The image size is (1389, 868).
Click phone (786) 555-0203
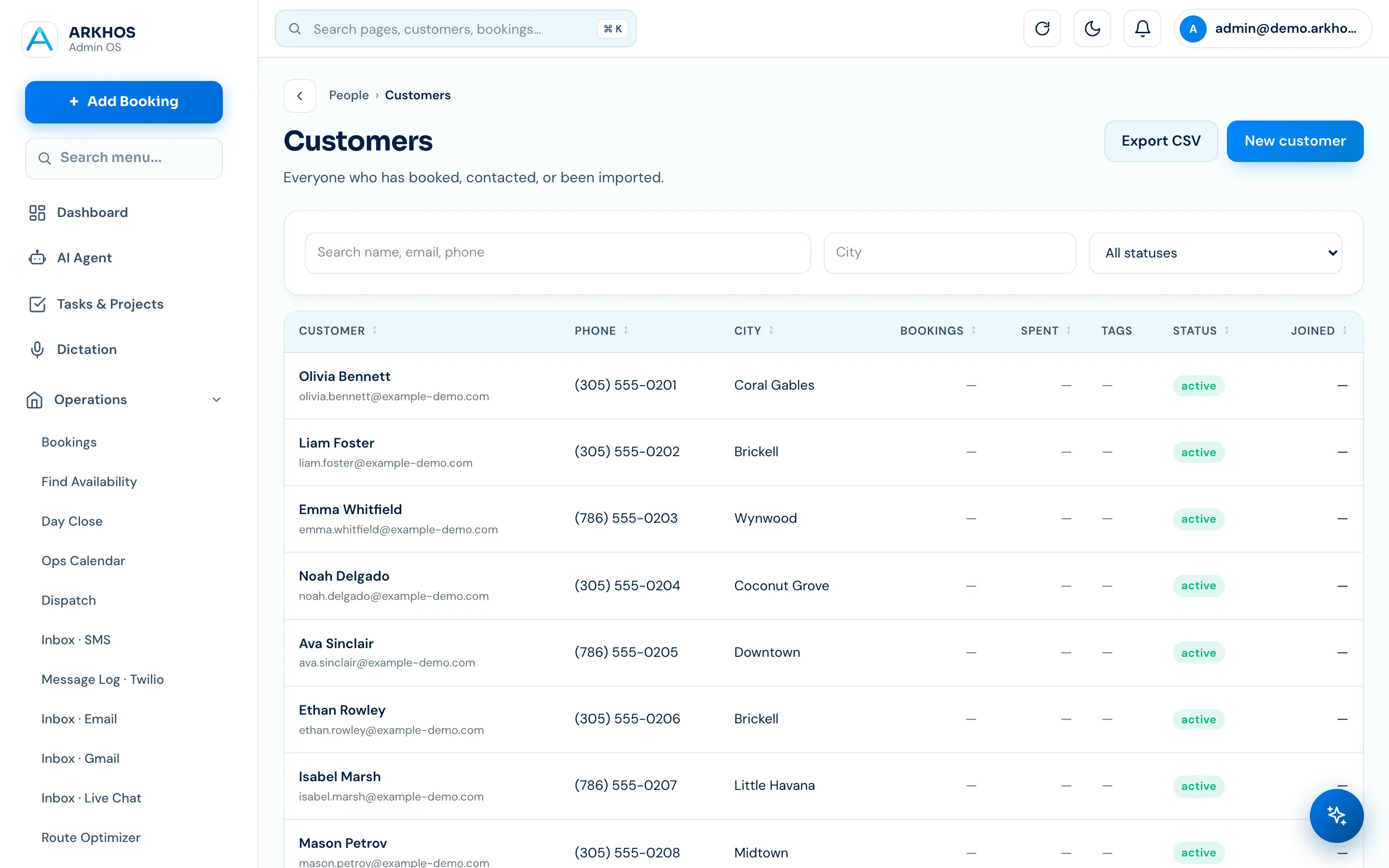click(626, 518)
